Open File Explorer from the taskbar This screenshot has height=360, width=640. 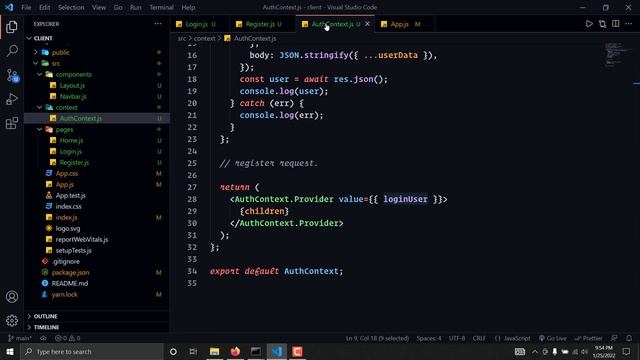pos(214,351)
